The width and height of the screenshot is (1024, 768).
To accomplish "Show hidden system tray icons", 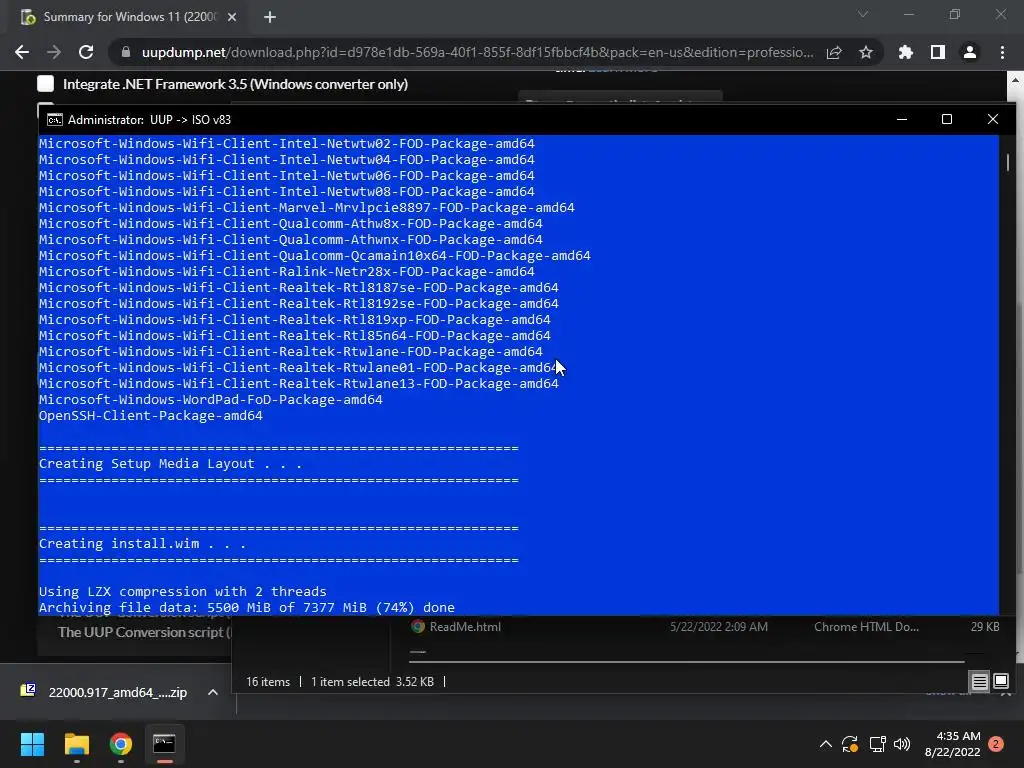I will coord(825,744).
